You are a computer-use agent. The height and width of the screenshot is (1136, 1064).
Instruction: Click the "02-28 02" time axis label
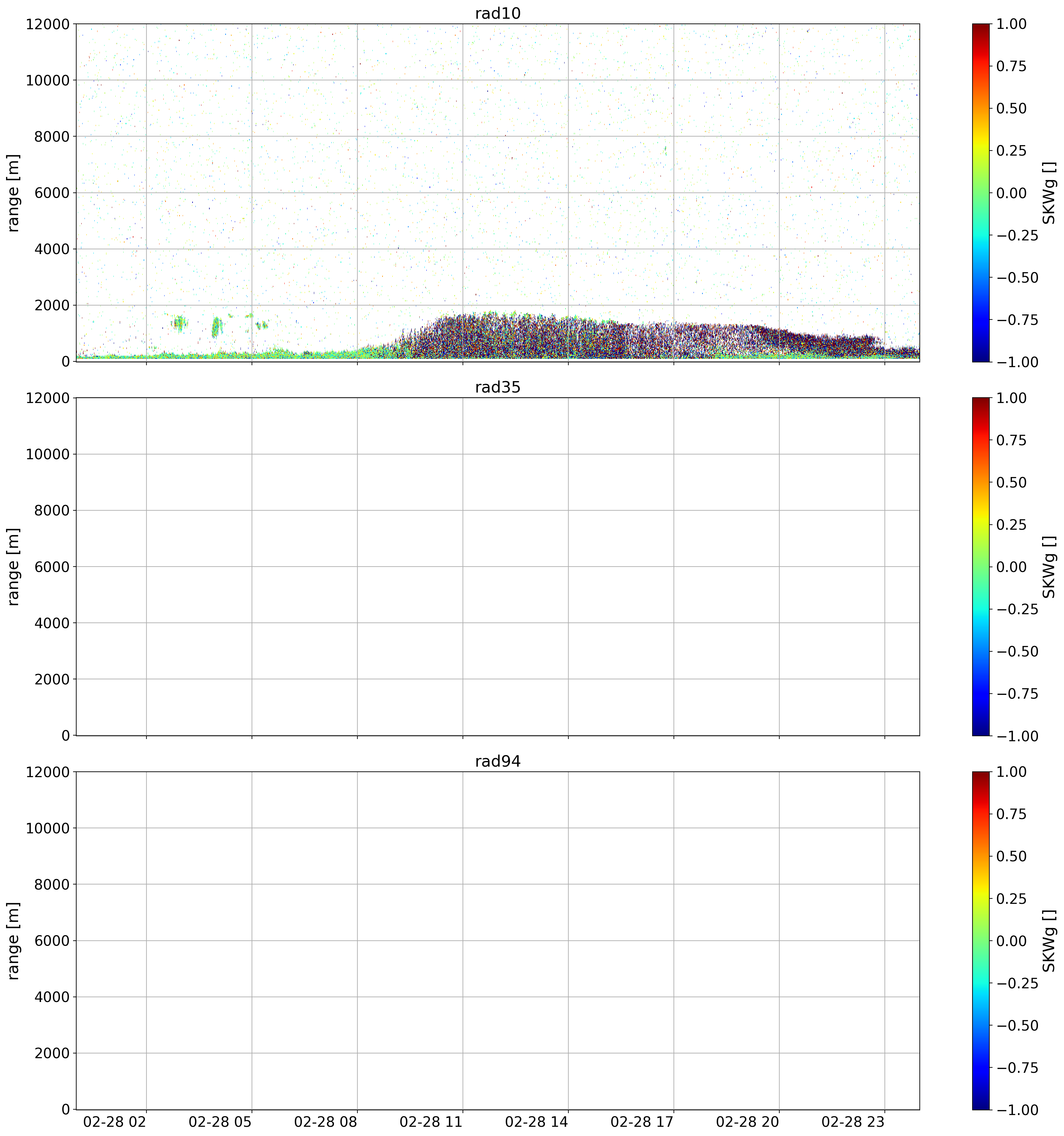114,1122
